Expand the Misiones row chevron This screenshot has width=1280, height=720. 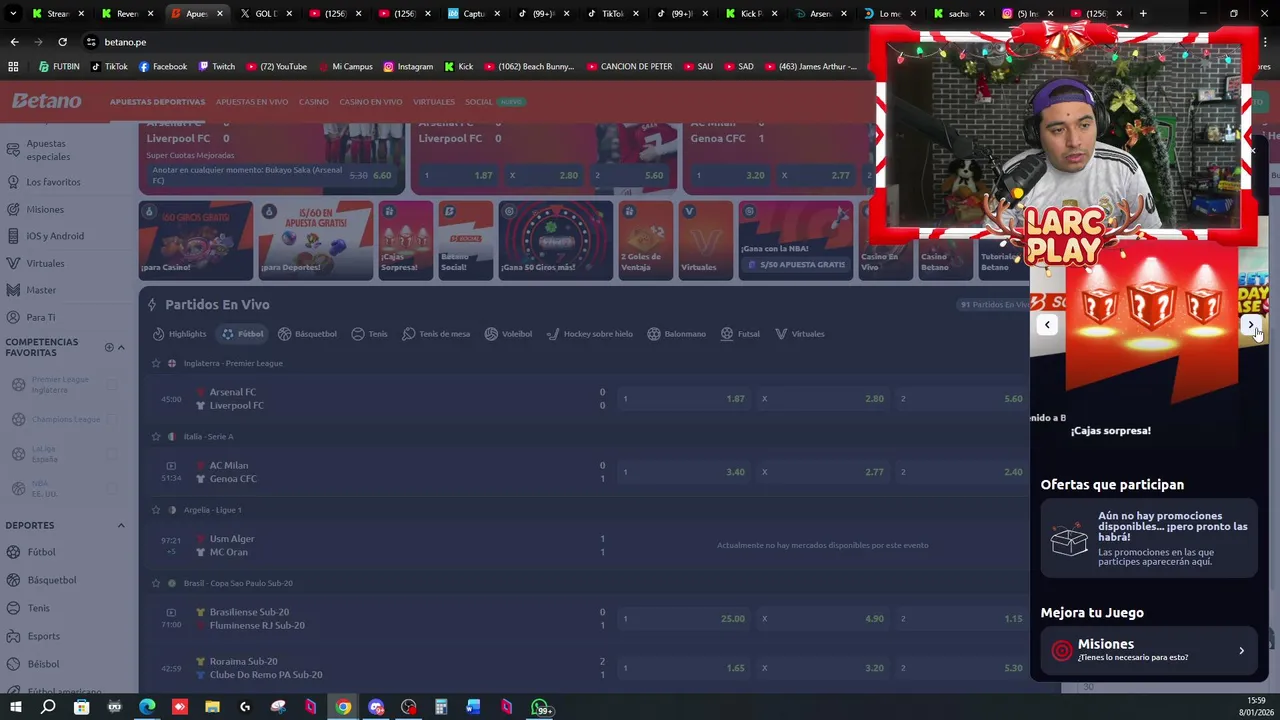1241,650
